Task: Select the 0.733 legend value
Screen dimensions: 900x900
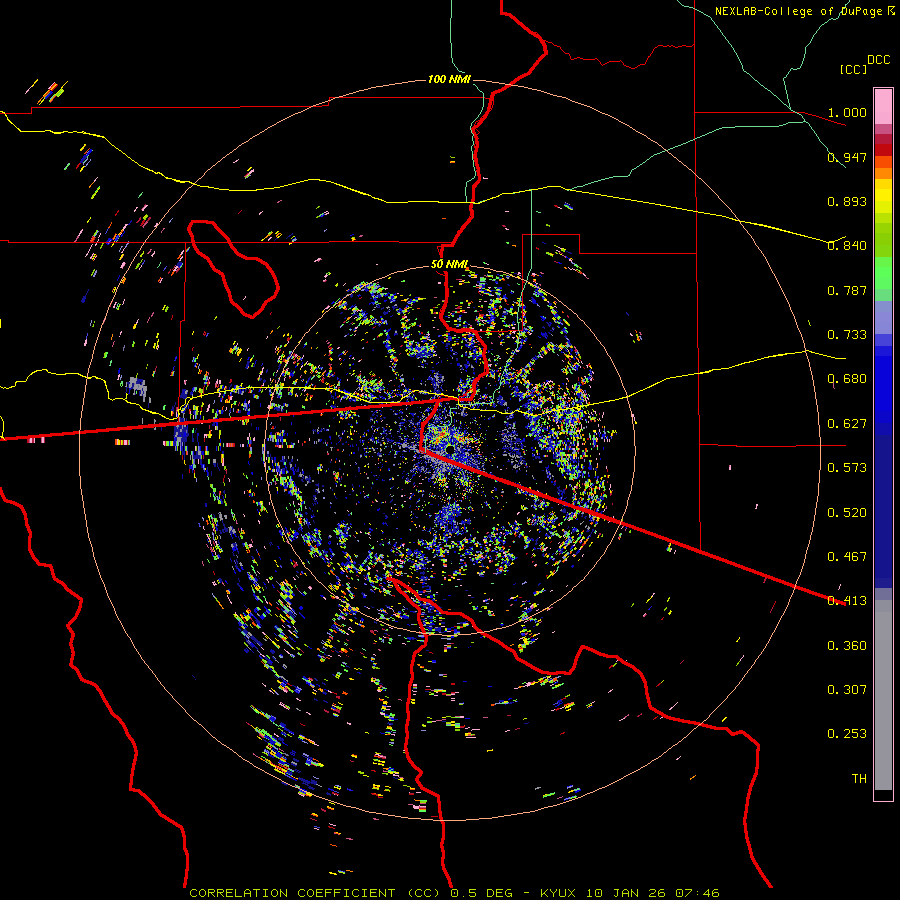Action: (847, 335)
